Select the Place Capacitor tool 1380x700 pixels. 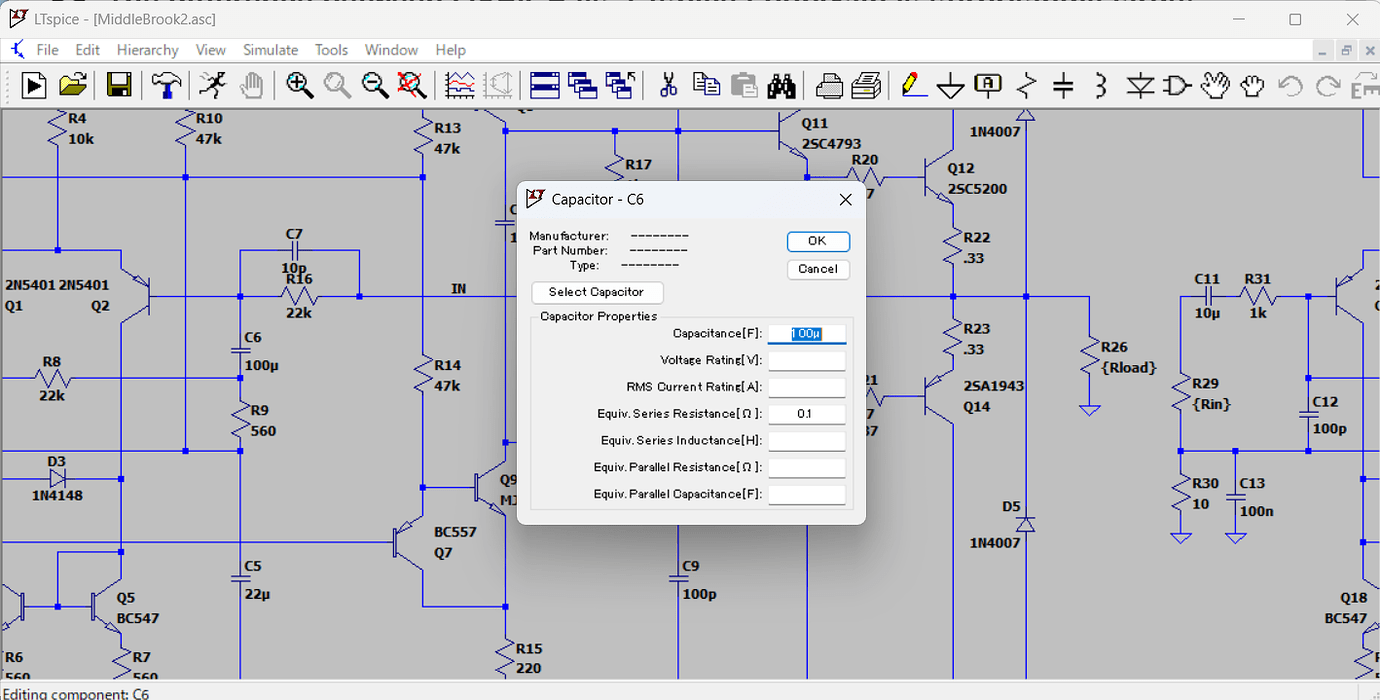coord(1063,85)
